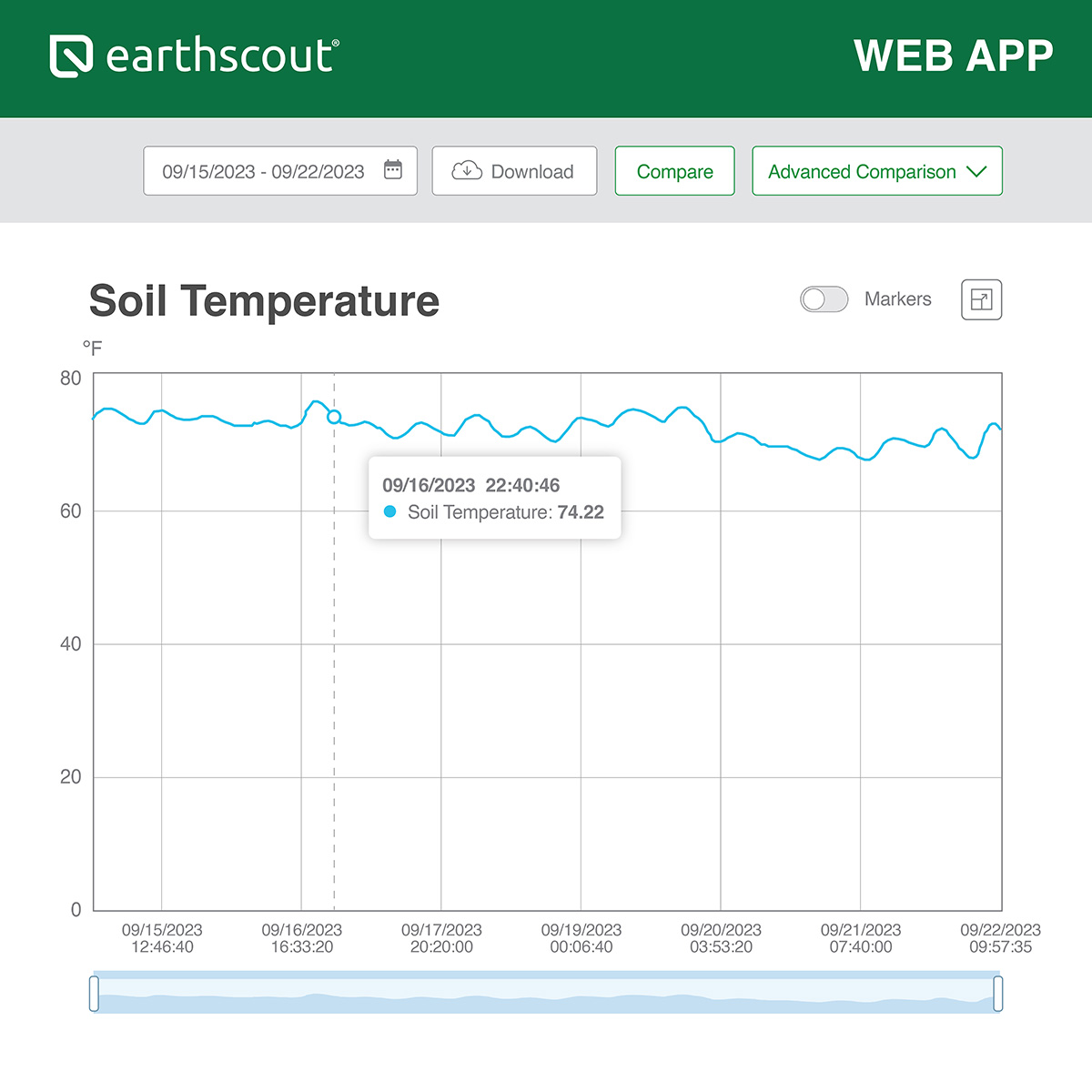Click the WEB APP header text
The image size is (1092, 1092).
click(x=953, y=56)
